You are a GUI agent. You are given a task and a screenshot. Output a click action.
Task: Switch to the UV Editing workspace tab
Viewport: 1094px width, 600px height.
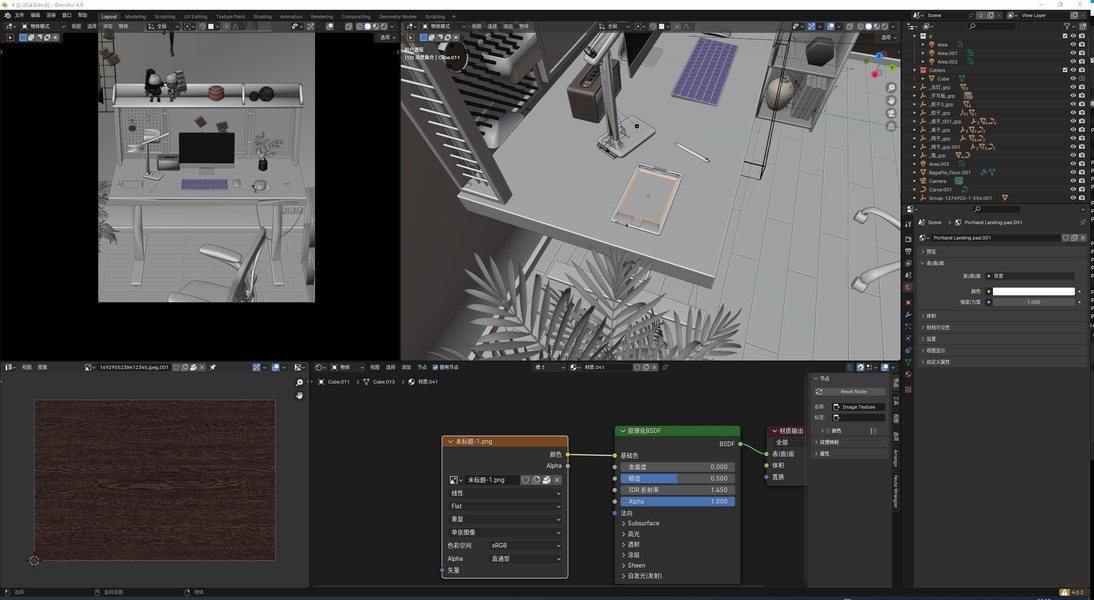195,16
